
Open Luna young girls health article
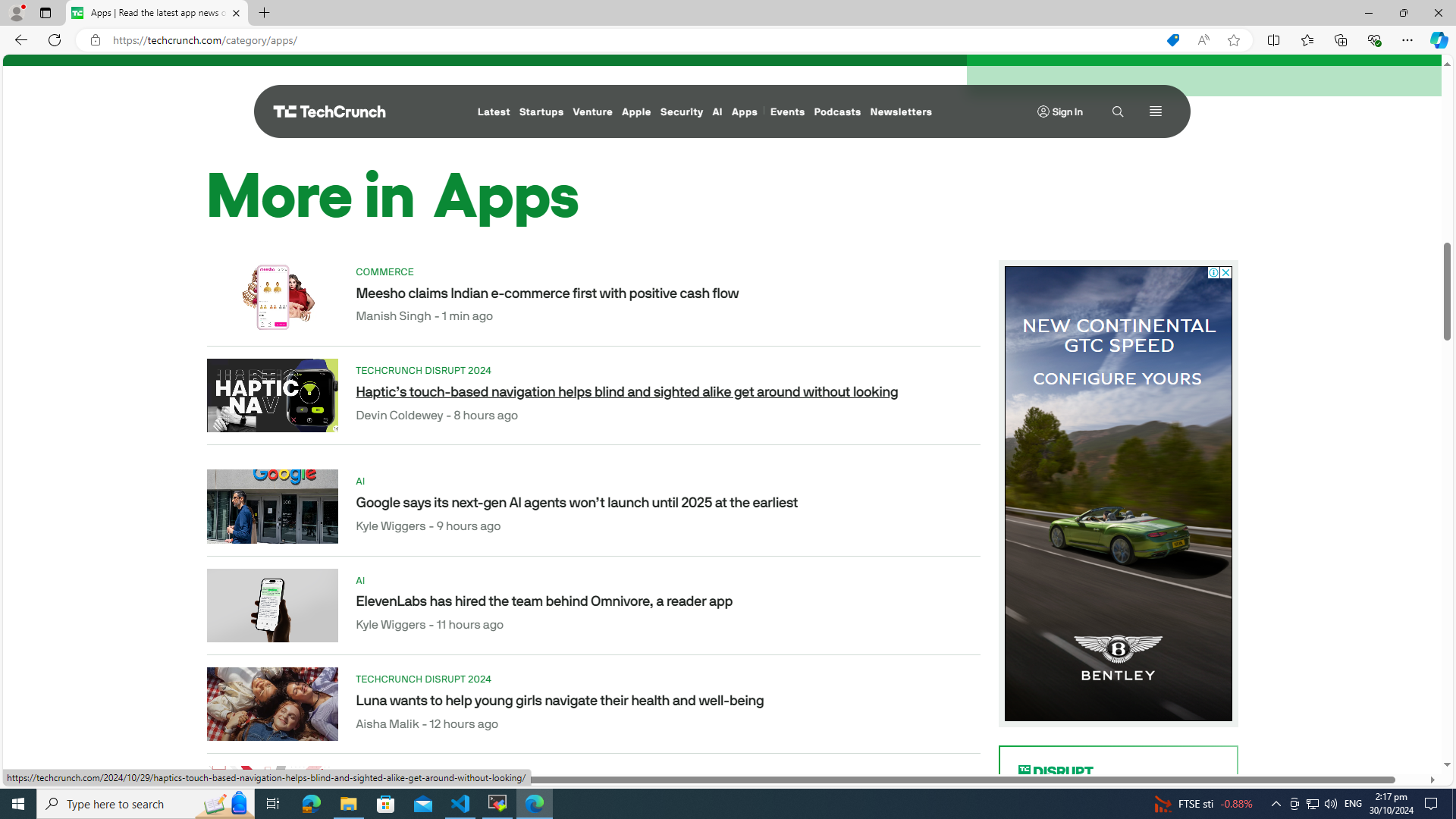[560, 701]
